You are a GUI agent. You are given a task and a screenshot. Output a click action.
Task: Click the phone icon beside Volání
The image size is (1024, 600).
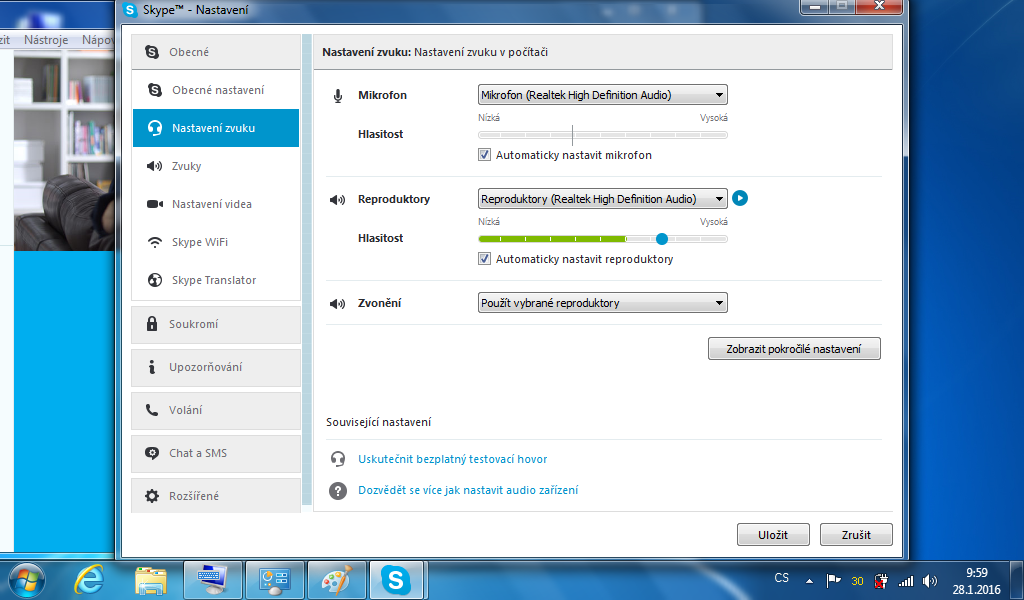pos(152,410)
